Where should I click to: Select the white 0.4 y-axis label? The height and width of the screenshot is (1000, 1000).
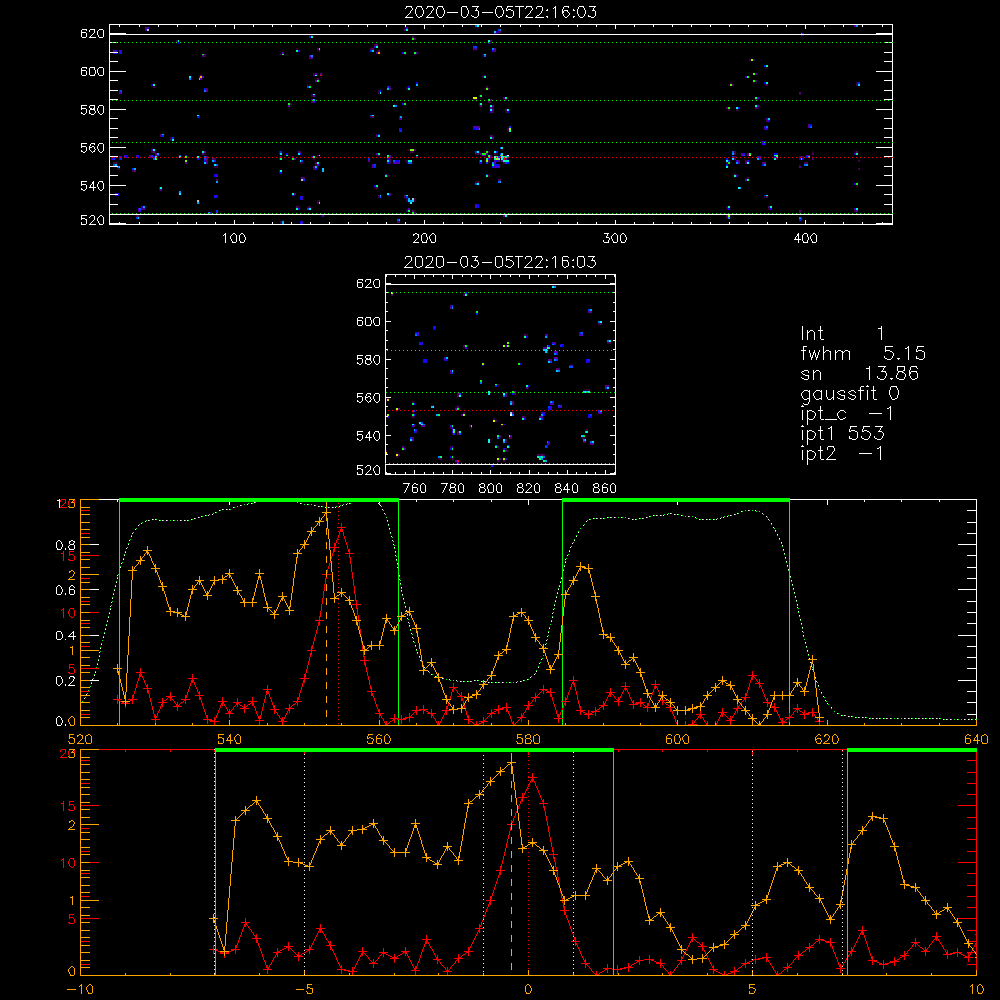pyautogui.click(x=66, y=636)
